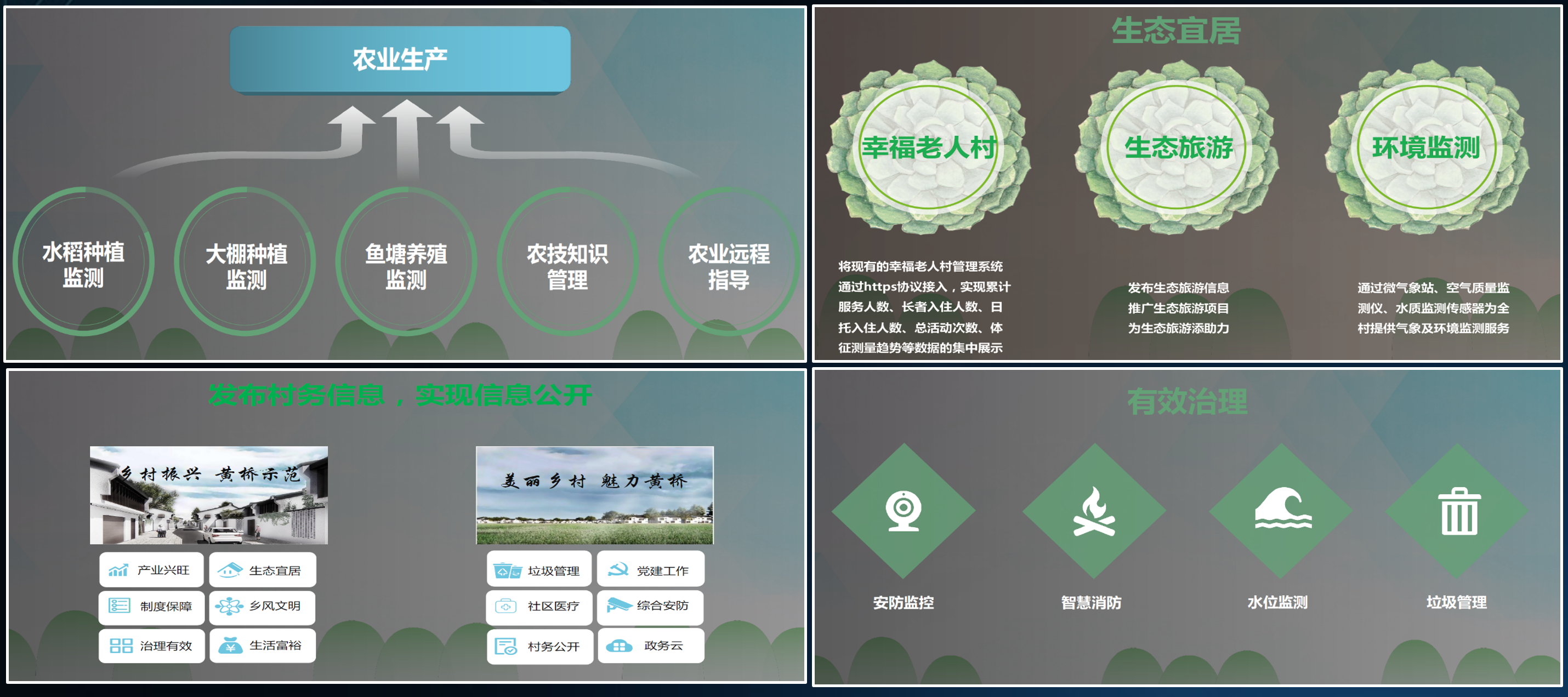Image resolution: width=1568 pixels, height=697 pixels.
Task: Click the water level wave icon
Action: click(1282, 509)
